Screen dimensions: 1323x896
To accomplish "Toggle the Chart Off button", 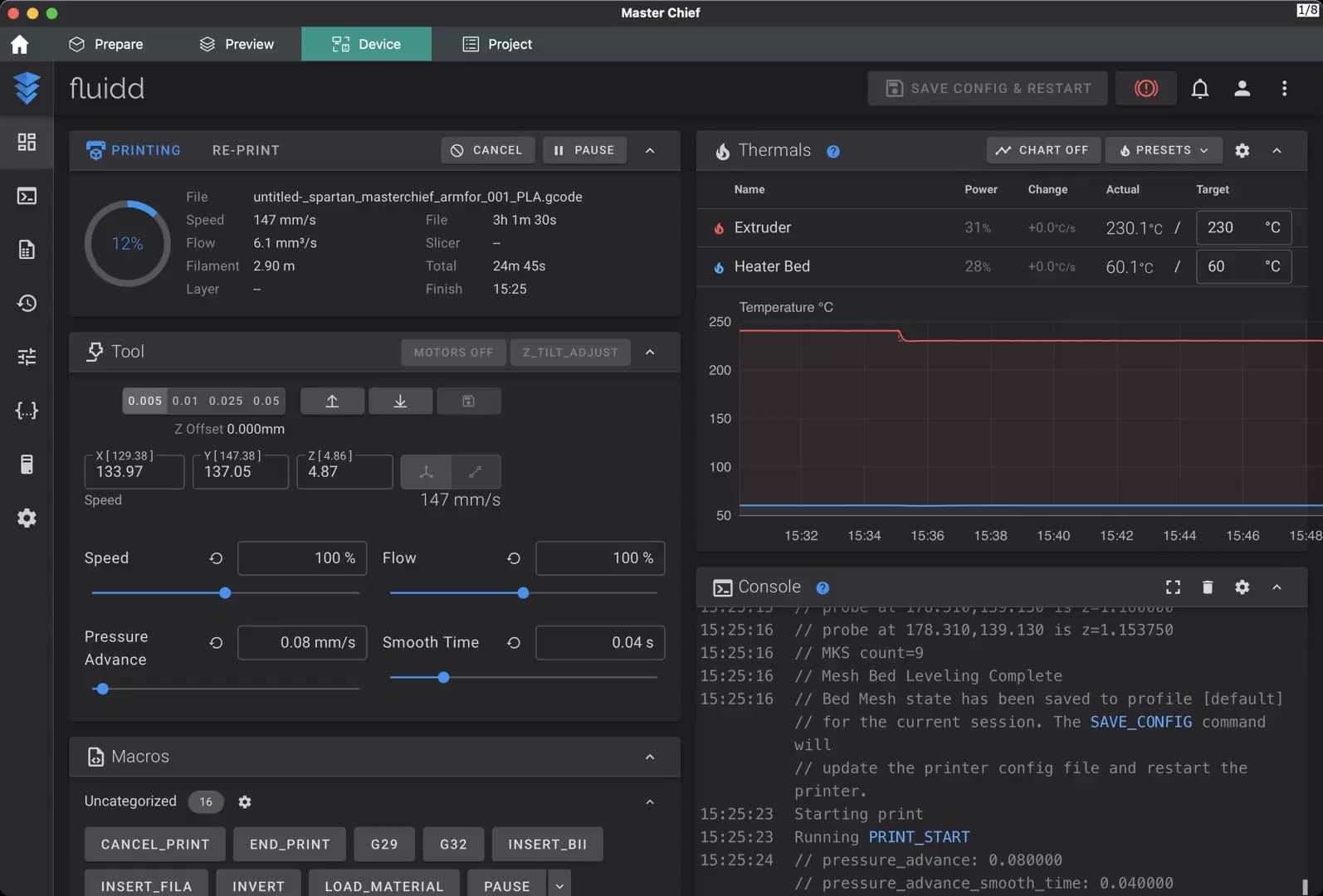I will (1042, 150).
